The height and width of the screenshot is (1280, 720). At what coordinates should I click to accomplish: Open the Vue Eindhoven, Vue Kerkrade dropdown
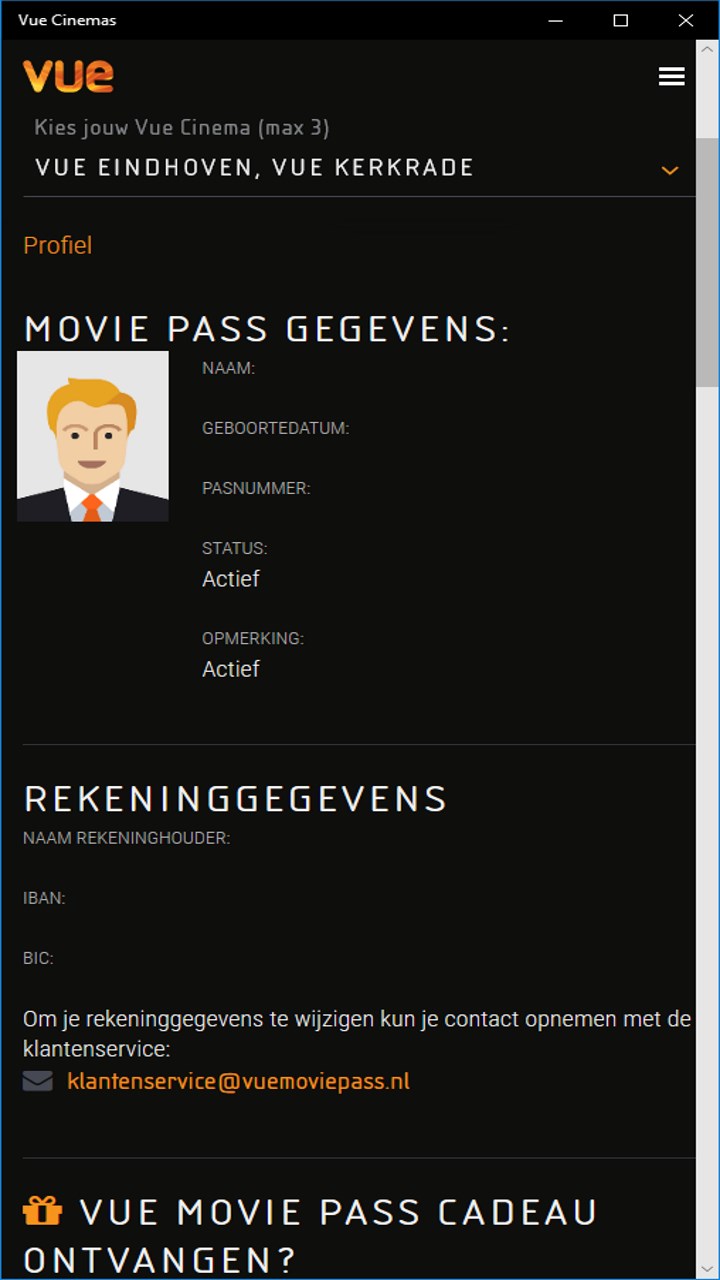coord(359,168)
